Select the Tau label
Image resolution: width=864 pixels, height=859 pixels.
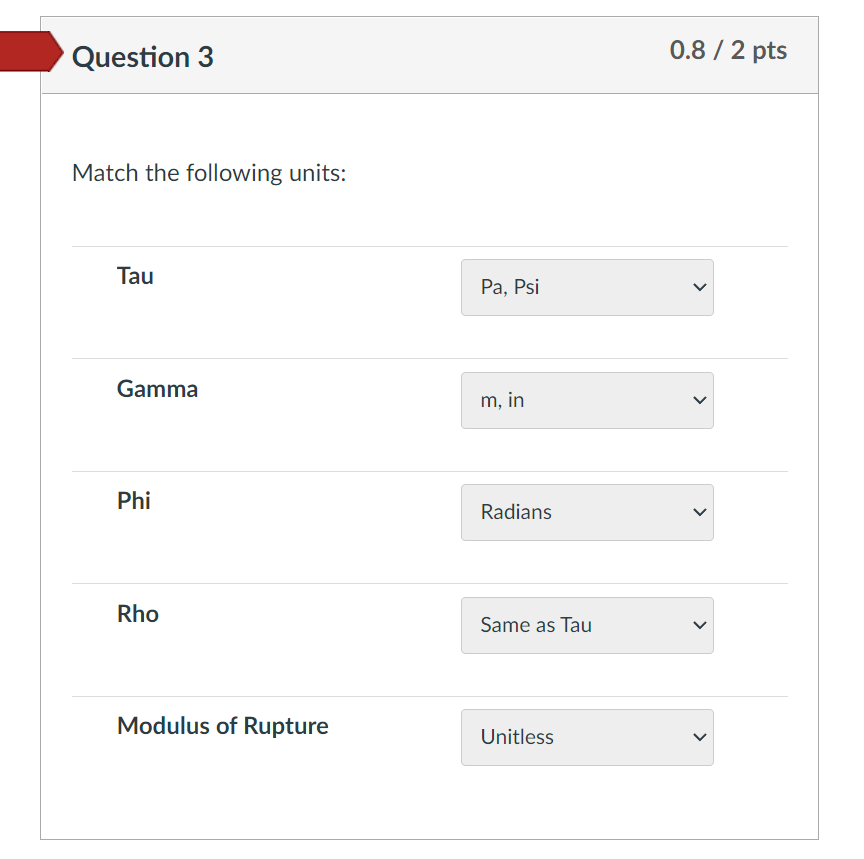pyautogui.click(x=135, y=276)
